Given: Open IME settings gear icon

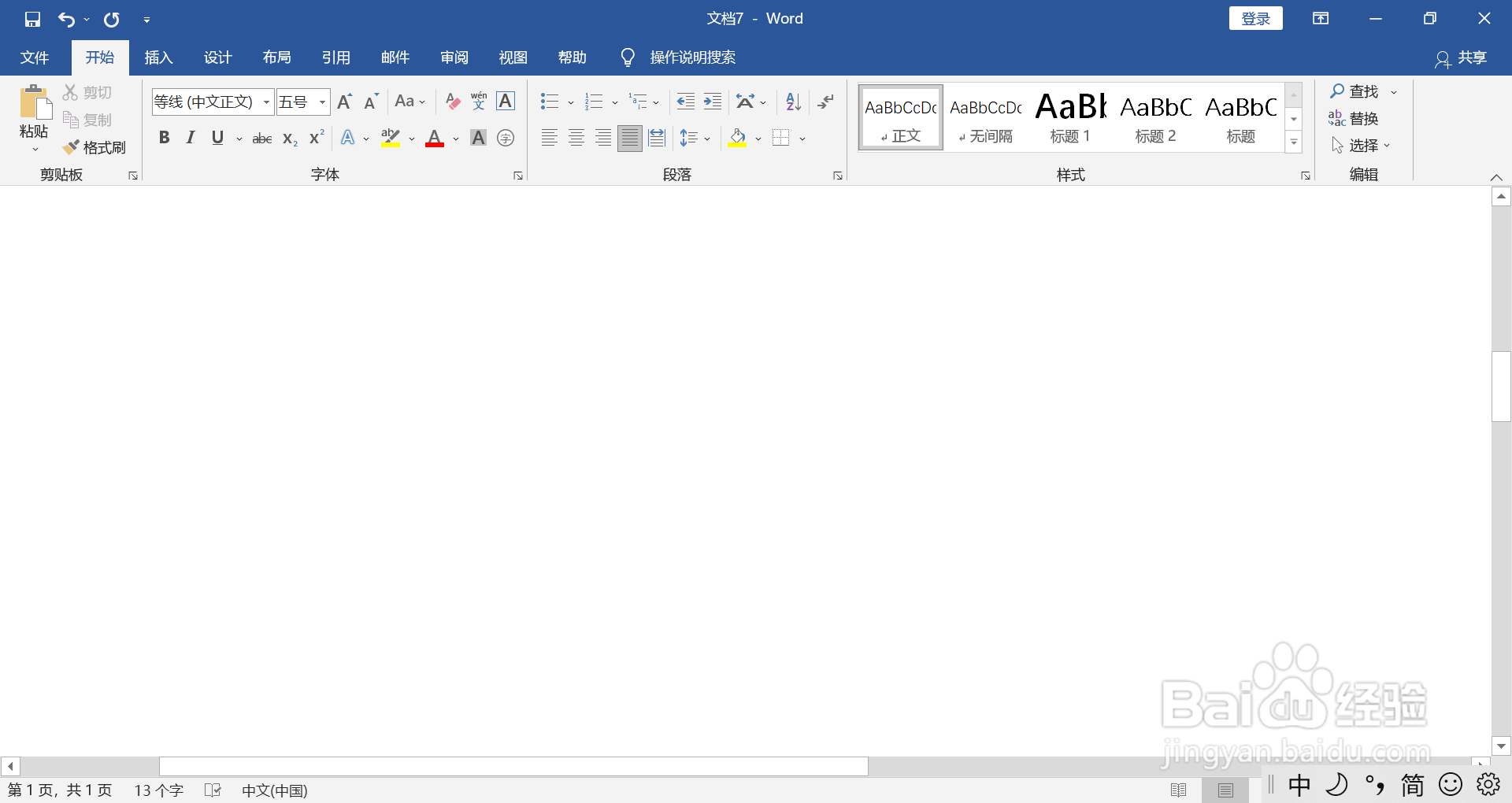Looking at the screenshot, I should 1488,784.
